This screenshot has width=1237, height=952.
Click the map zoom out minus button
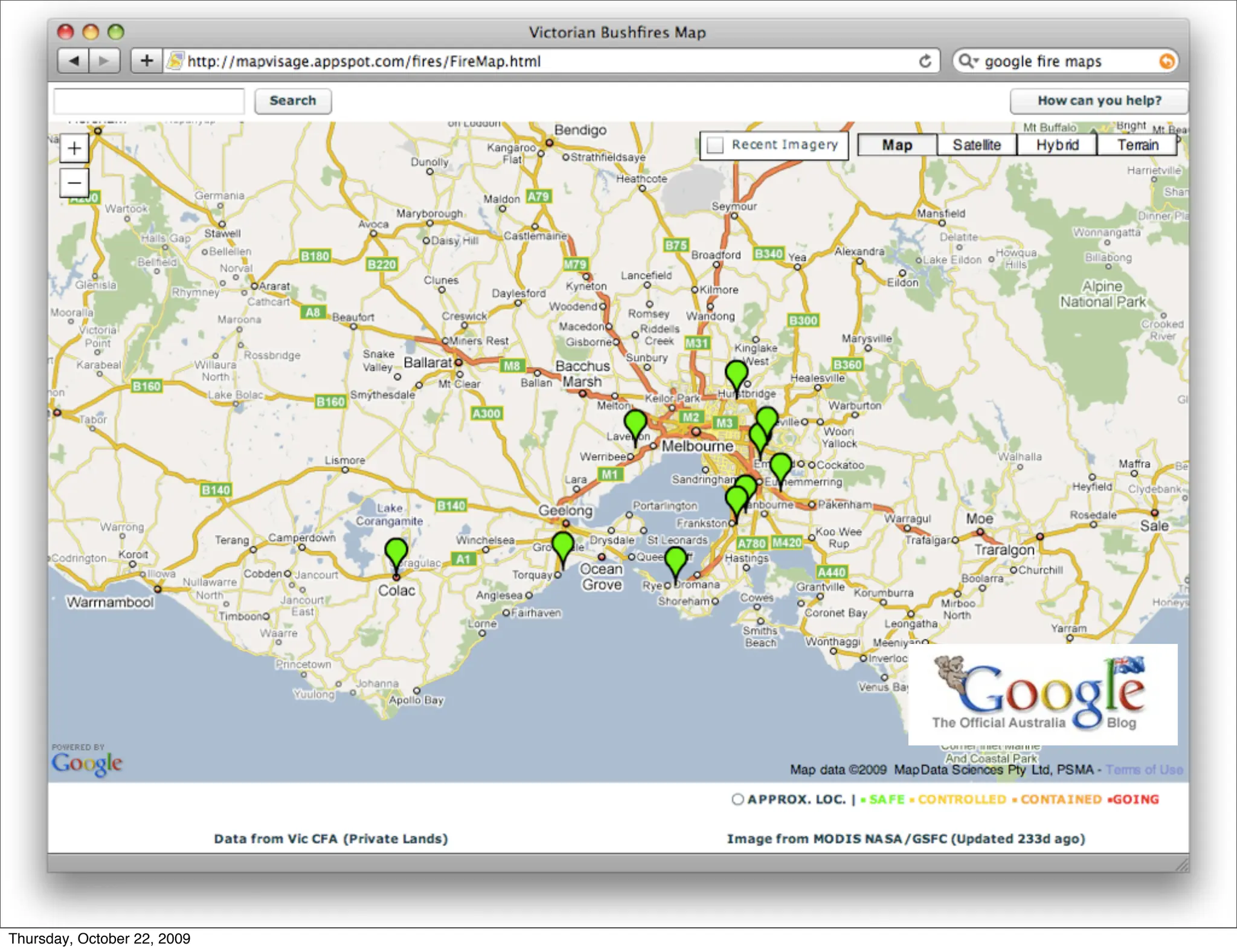[74, 182]
